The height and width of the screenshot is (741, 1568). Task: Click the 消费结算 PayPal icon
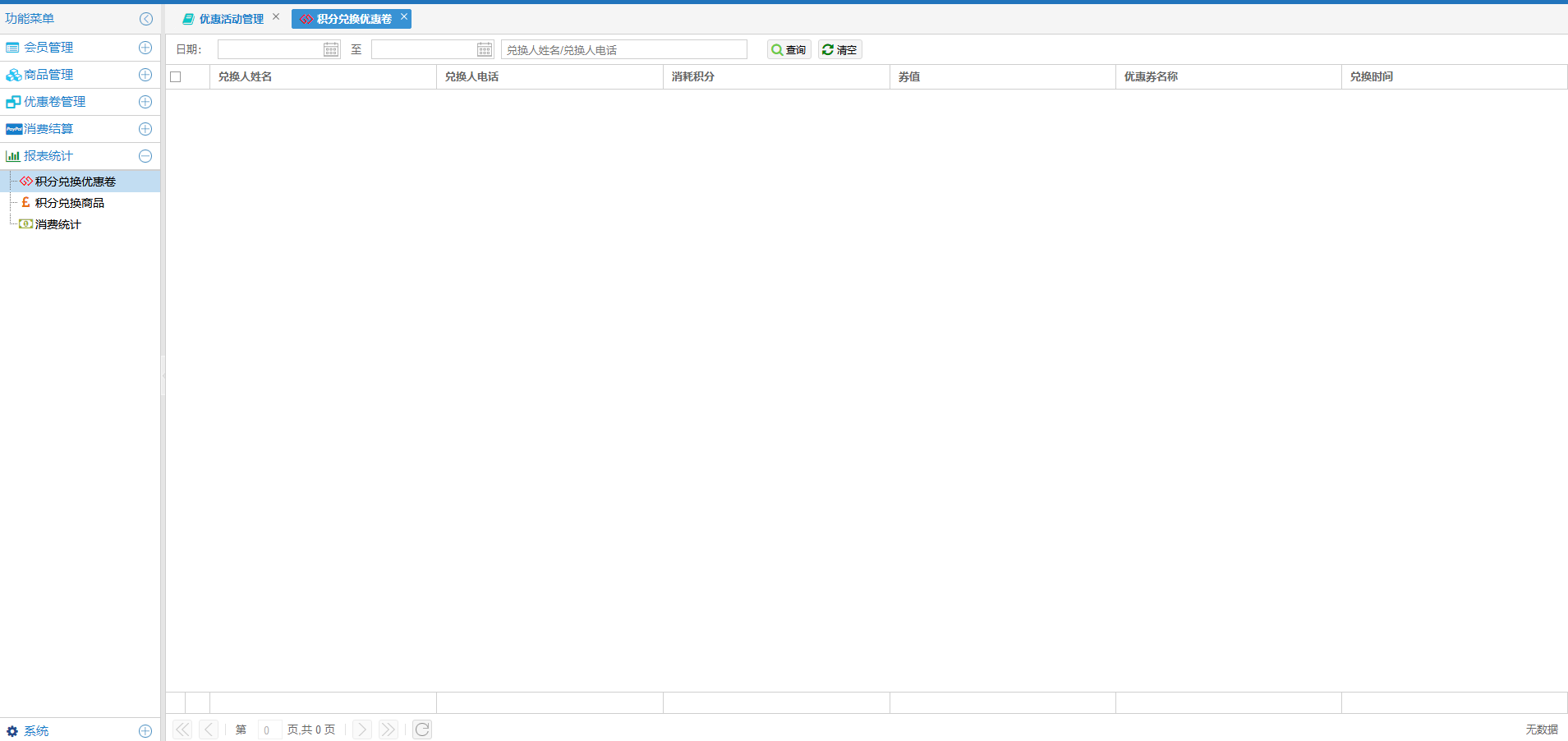(14, 129)
